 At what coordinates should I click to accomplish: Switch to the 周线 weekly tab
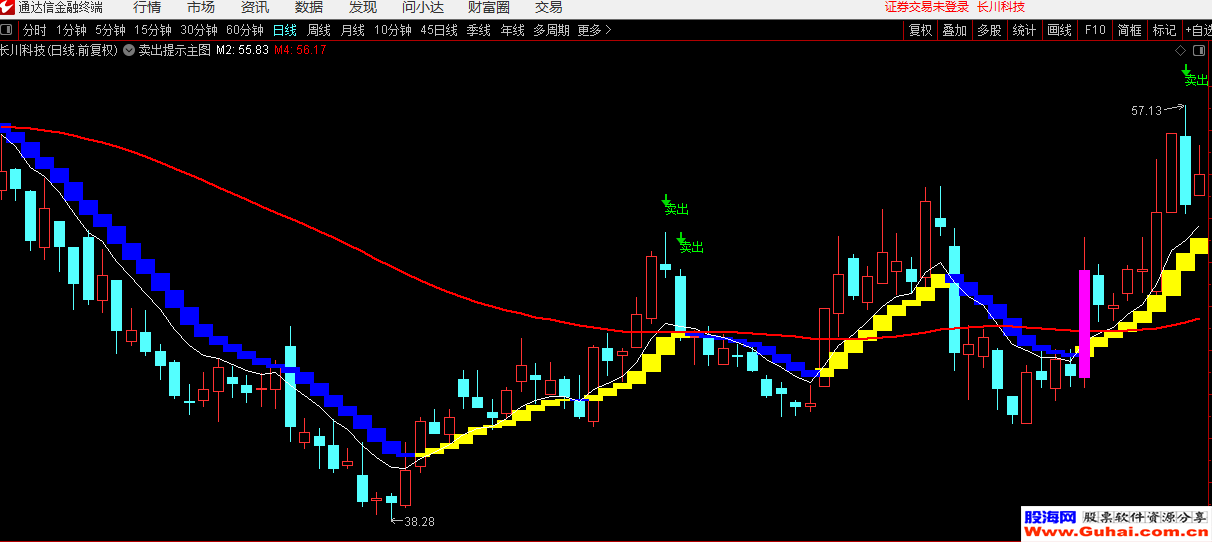point(319,30)
